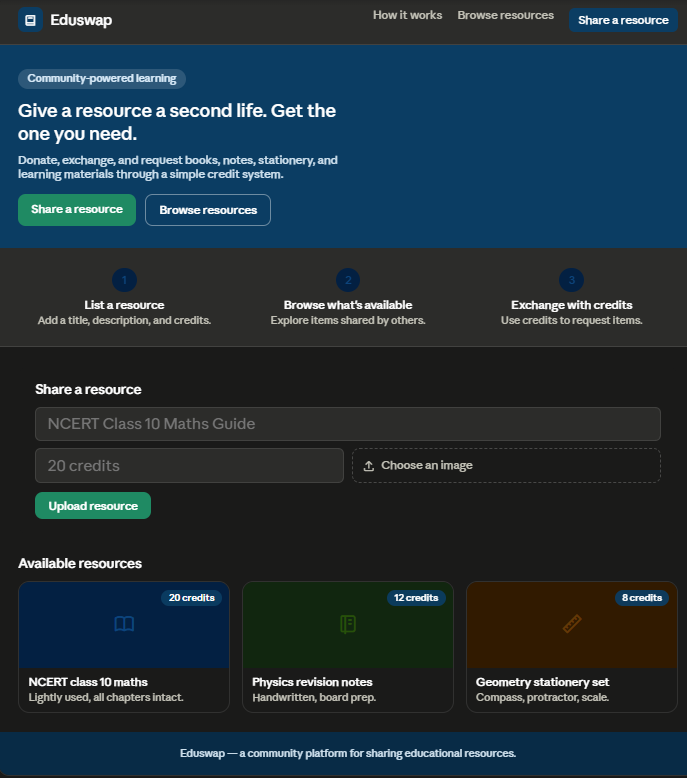Click the Eduswap book logo icon
This screenshot has height=778, width=687.
point(30,20)
